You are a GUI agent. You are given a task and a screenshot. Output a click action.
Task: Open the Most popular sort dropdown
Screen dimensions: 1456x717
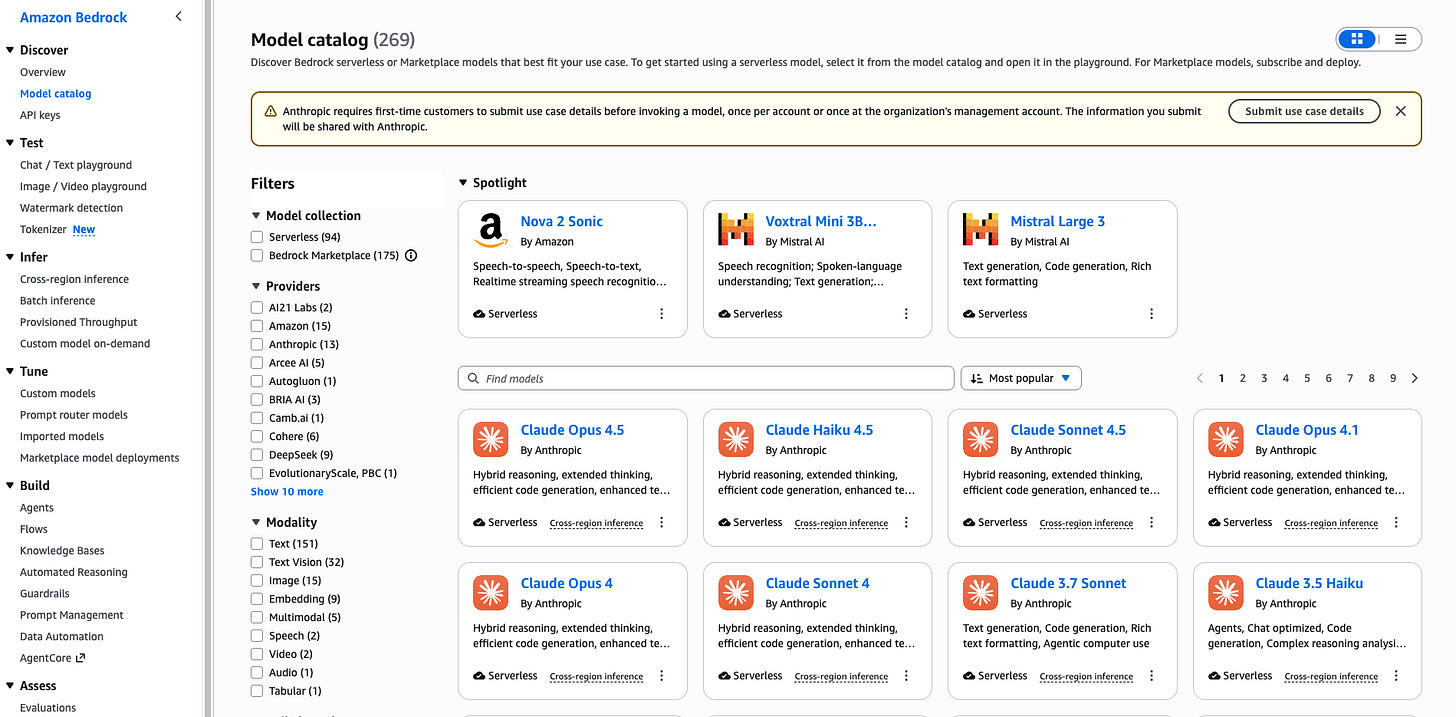coord(1021,378)
